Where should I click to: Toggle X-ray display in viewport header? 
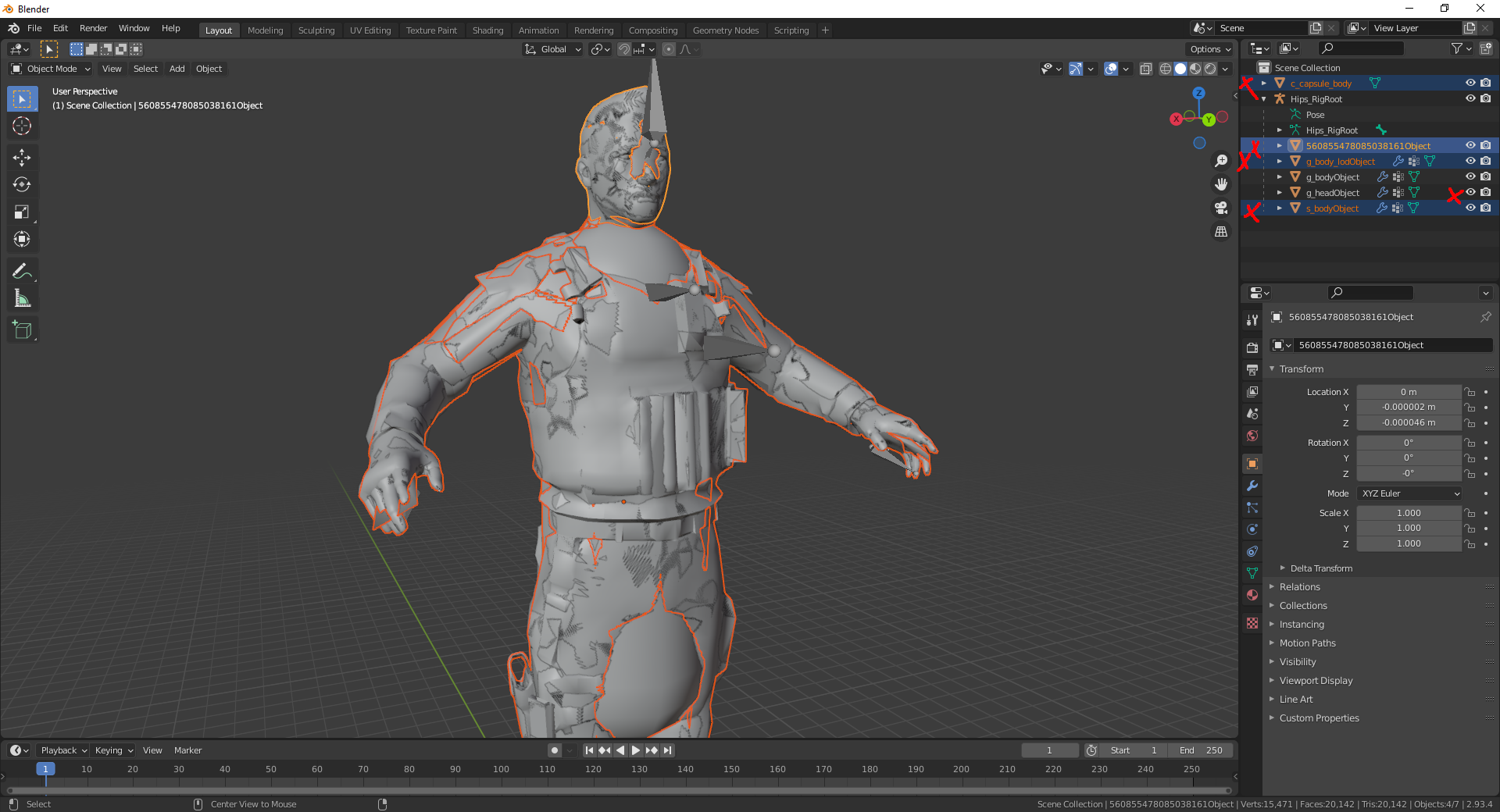click(x=1145, y=69)
